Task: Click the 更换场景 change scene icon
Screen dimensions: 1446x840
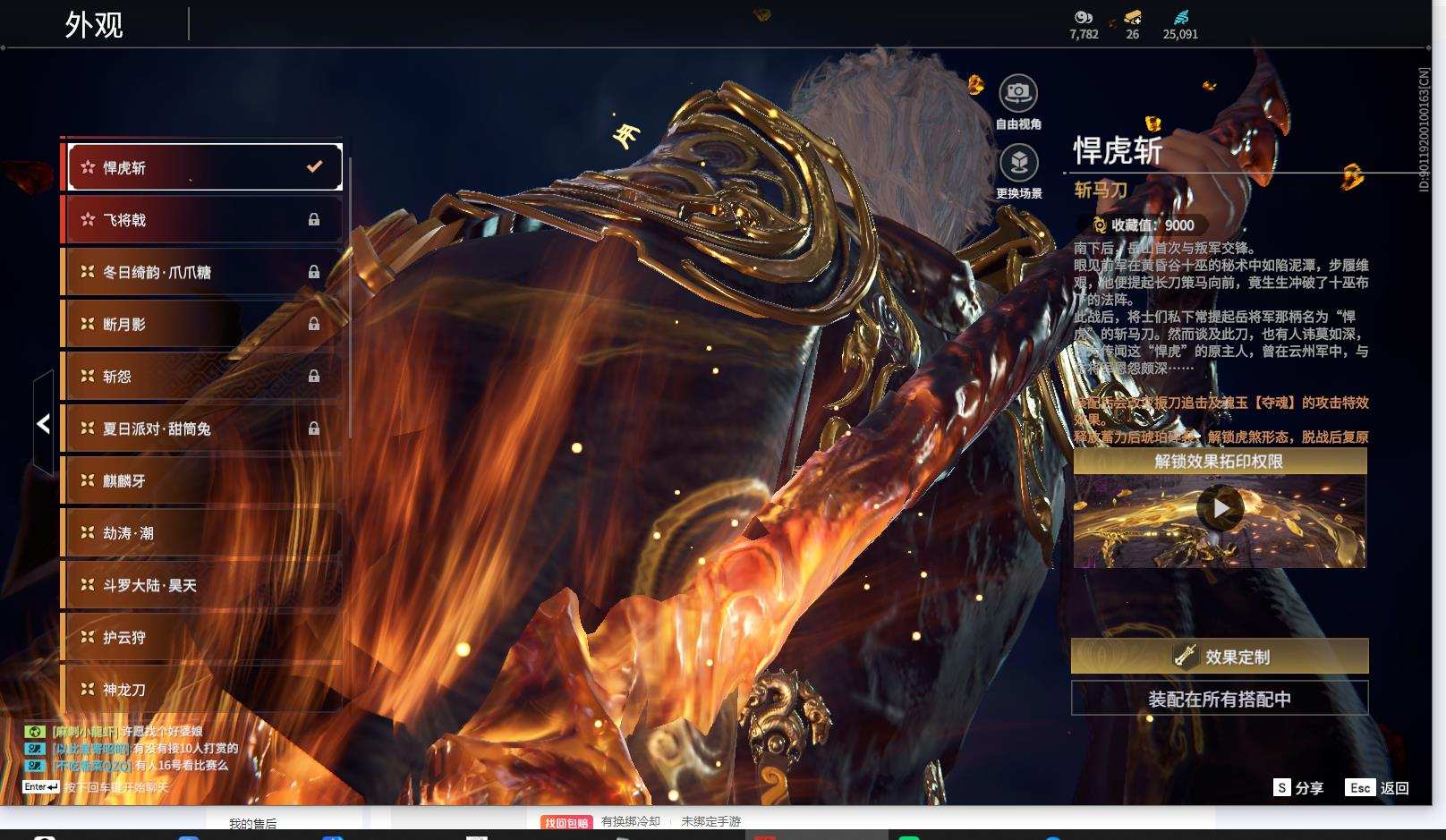Action: 1018,163
